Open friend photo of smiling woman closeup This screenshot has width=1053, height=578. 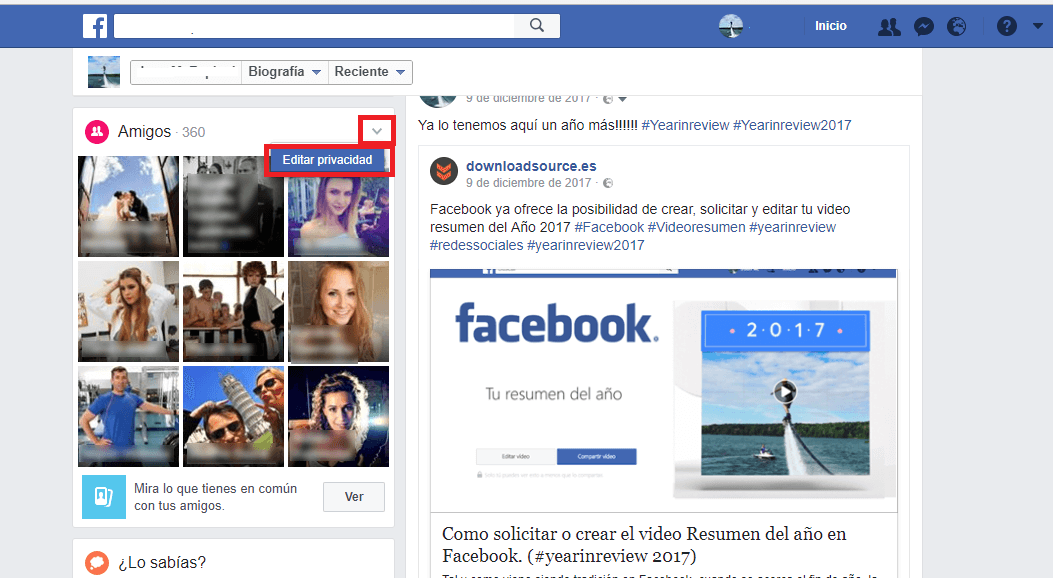click(x=338, y=311)
